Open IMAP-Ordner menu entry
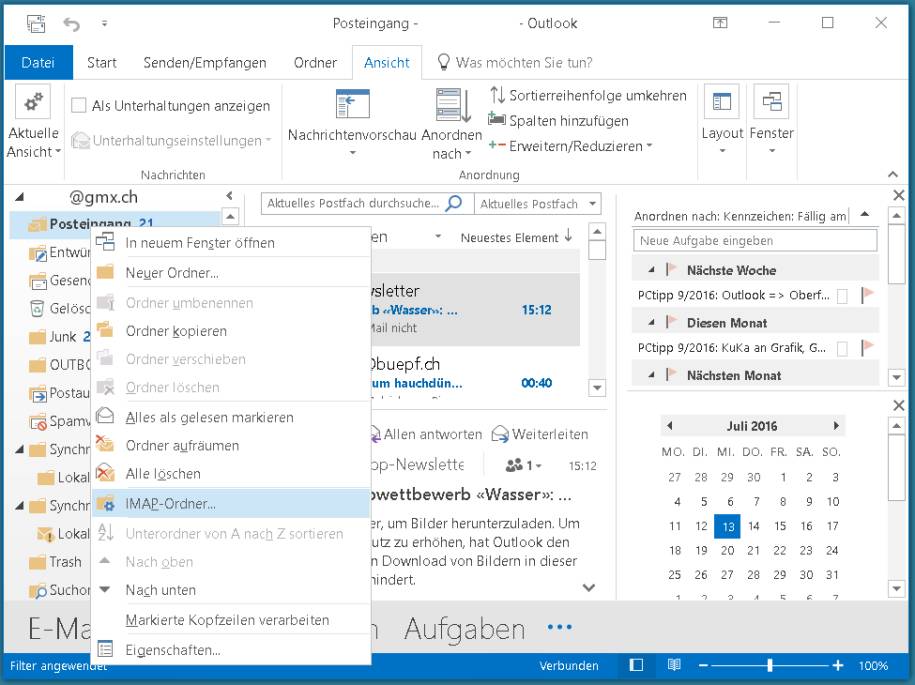Viewport: 915px width, 685px height. click(x=231, y=504)
